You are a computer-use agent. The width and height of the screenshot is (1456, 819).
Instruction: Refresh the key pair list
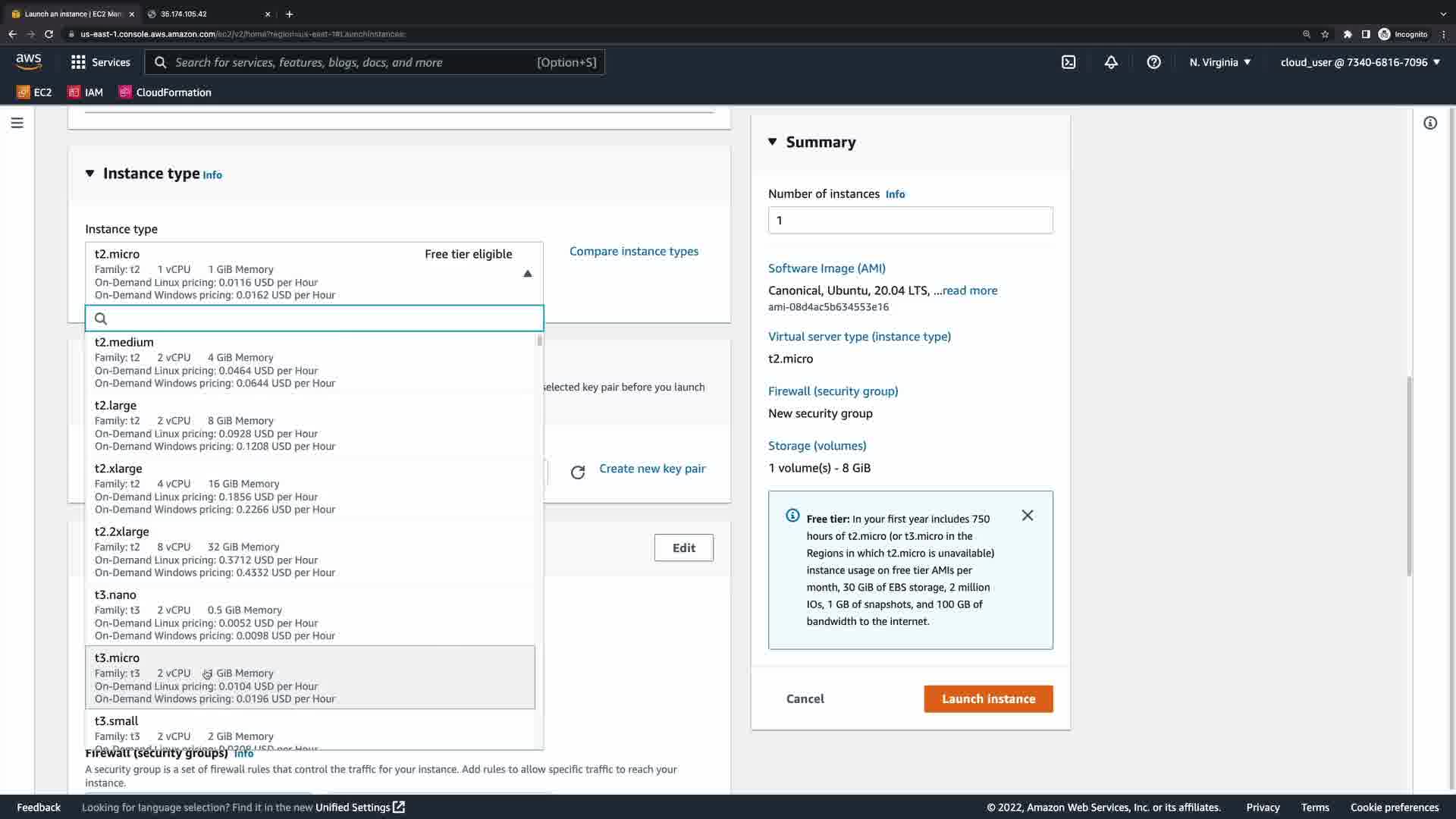tap(578, 472)
